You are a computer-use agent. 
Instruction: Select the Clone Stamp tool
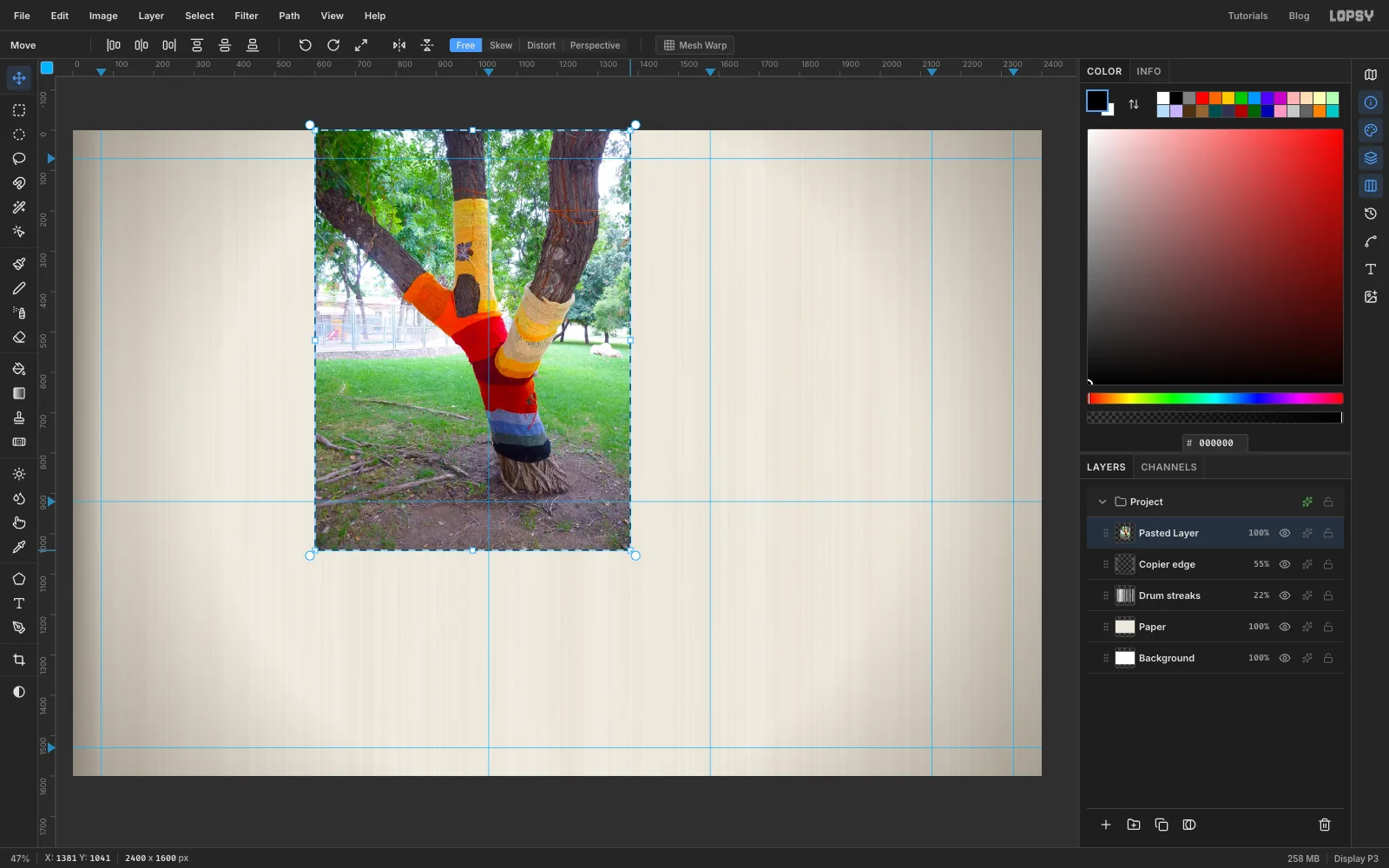(19, 418)
